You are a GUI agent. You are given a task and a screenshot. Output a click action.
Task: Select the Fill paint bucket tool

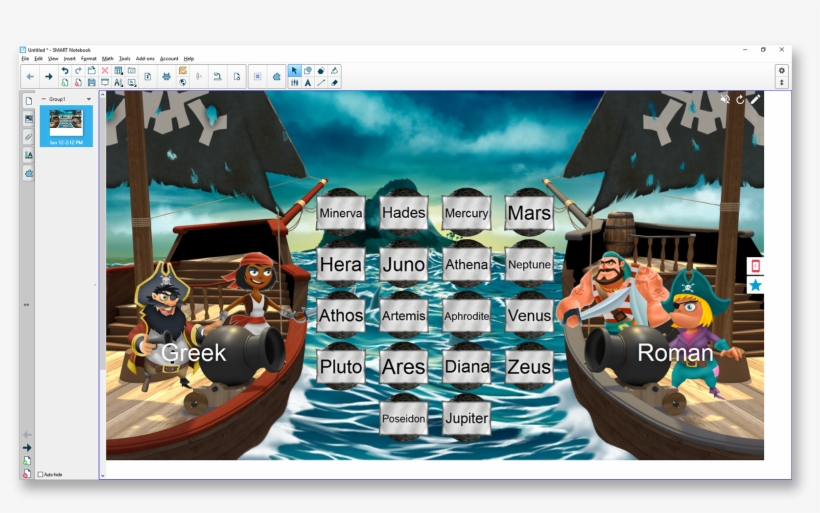(x=335, y=71)
